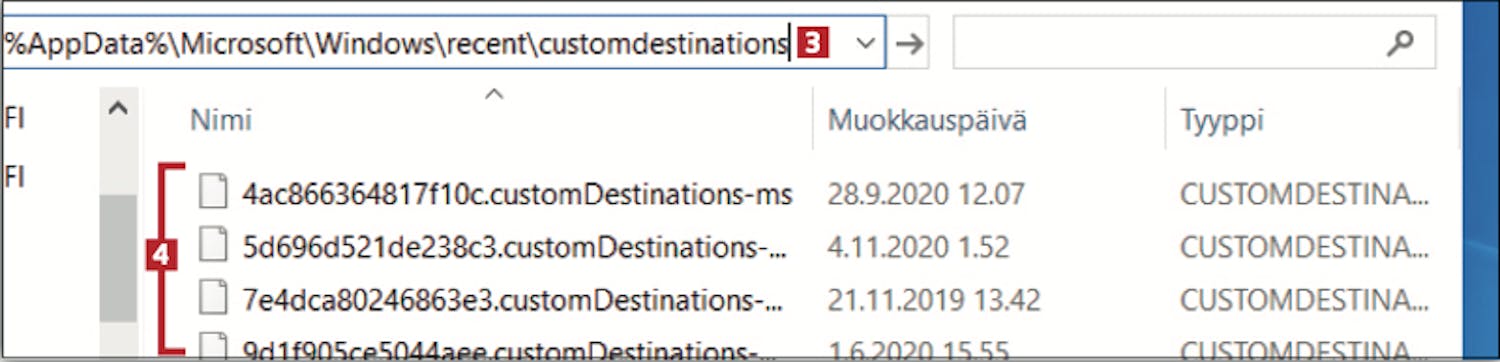1500x362 pixels.
Task: Click the file icon of 9d1f905ce5044aee
Action: click(x=212, y=348)
